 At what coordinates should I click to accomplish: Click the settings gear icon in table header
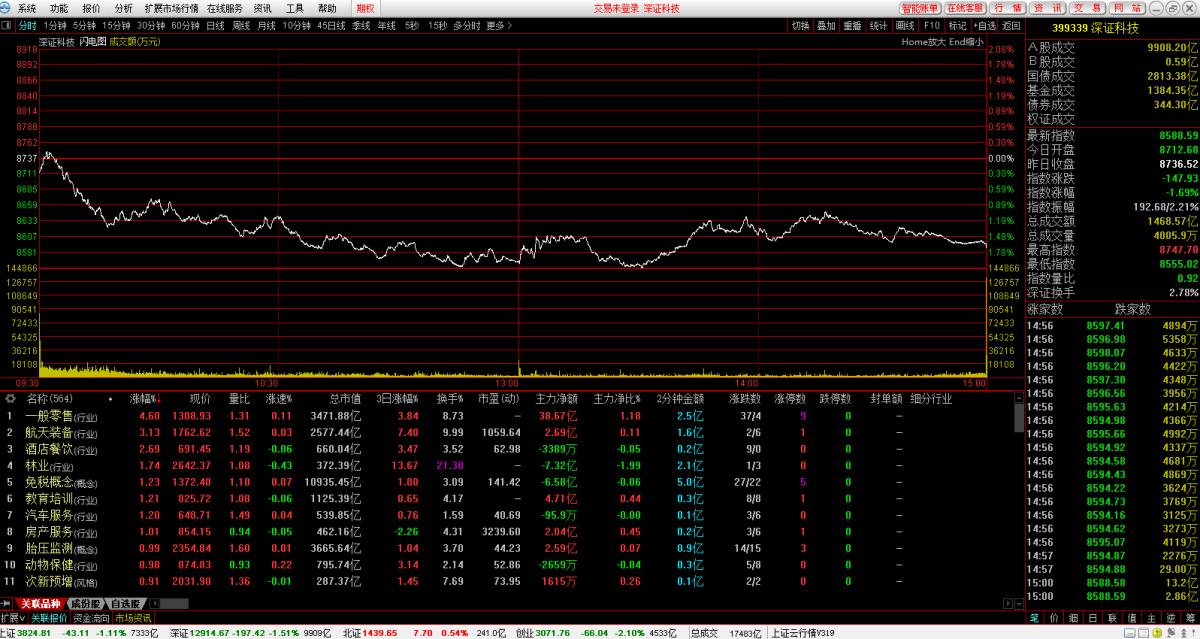(x=11, y=398)
